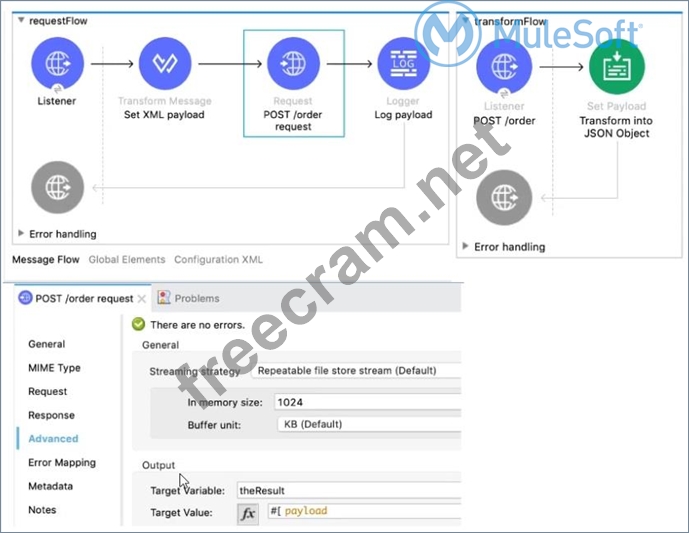This screenshot has height=533, width=689.
Task: Switch to the Global Elements tab
Action: click(127, 260)
